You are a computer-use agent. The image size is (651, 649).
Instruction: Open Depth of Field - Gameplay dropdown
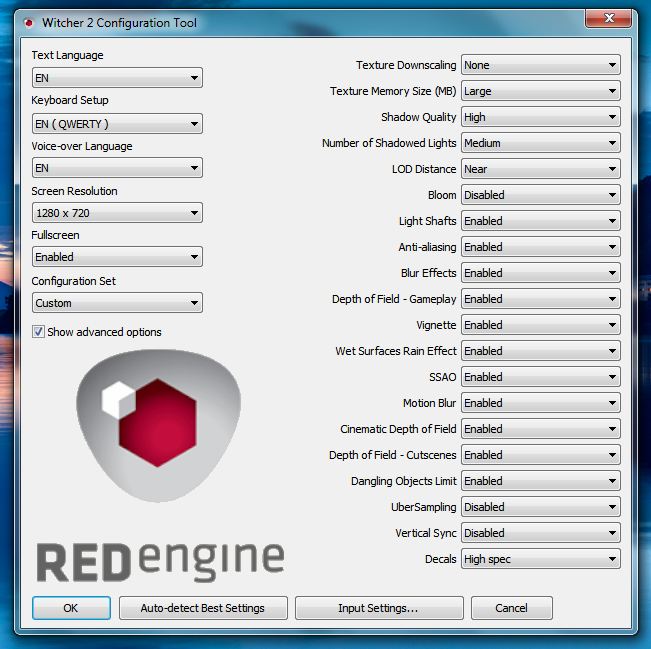(x=541, y=299)
